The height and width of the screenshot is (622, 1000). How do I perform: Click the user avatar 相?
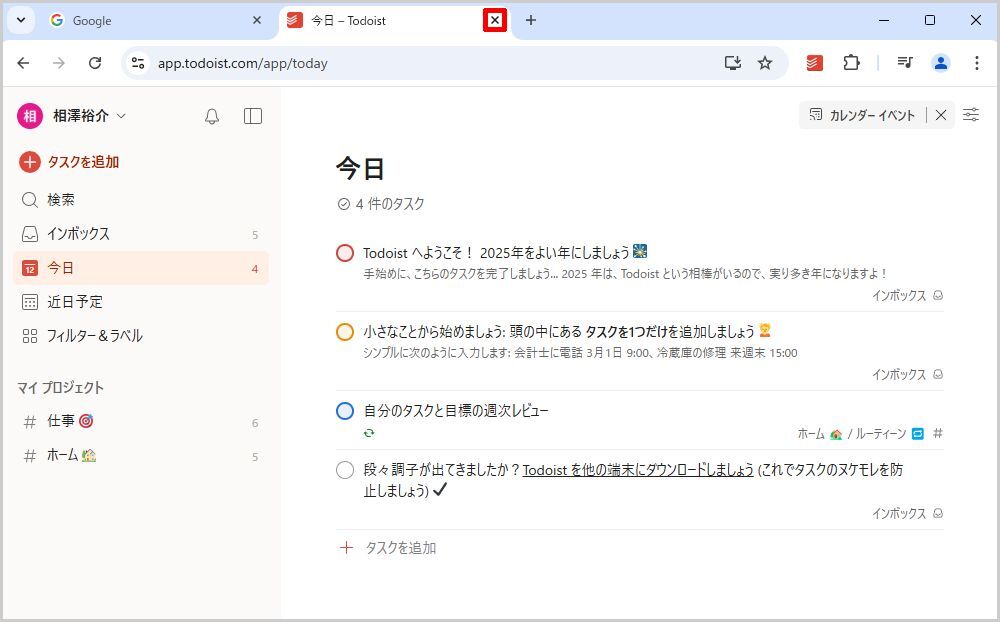click(x=29, y=116)
